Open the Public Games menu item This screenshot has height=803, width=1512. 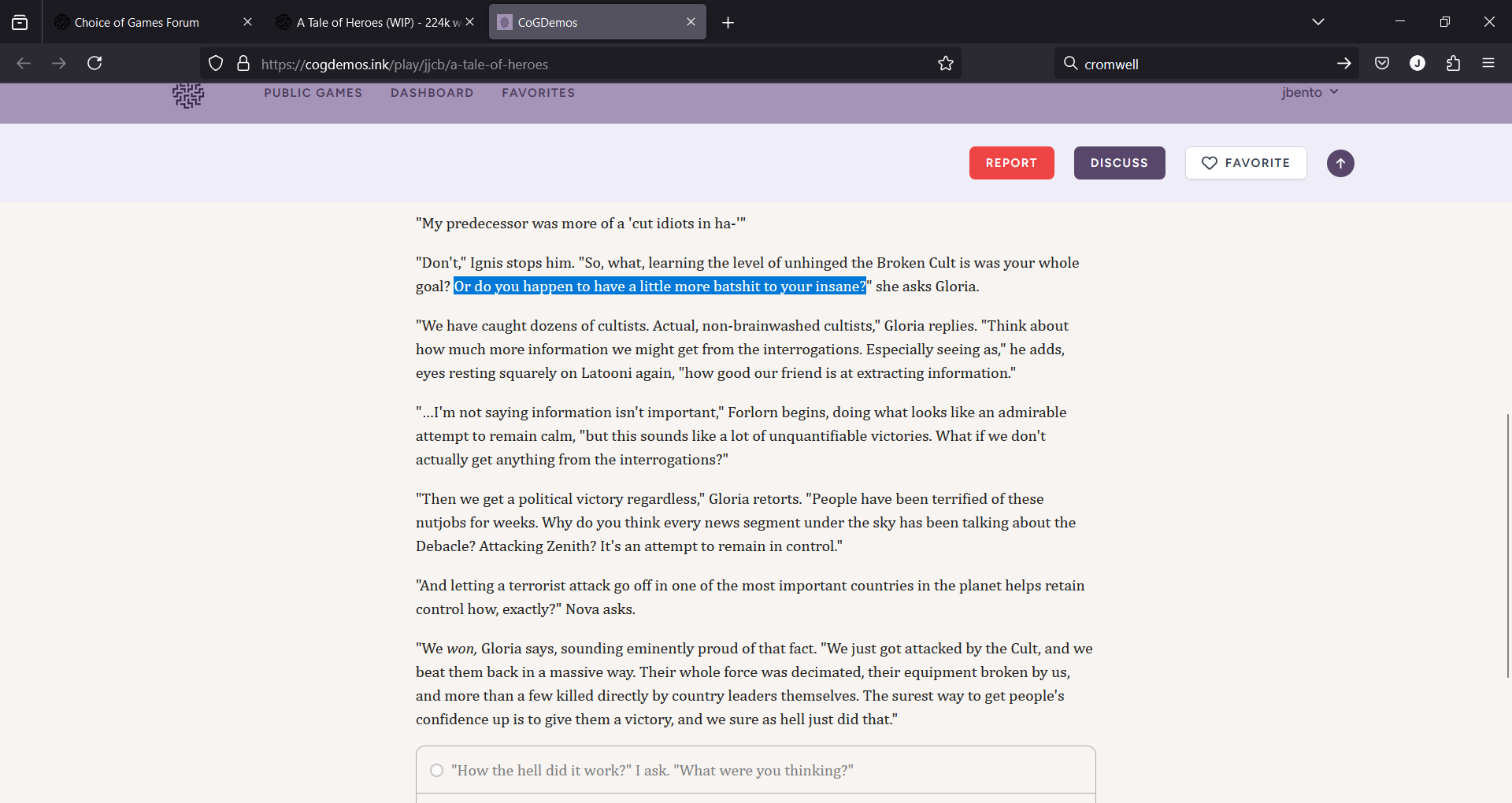[313, 93]
